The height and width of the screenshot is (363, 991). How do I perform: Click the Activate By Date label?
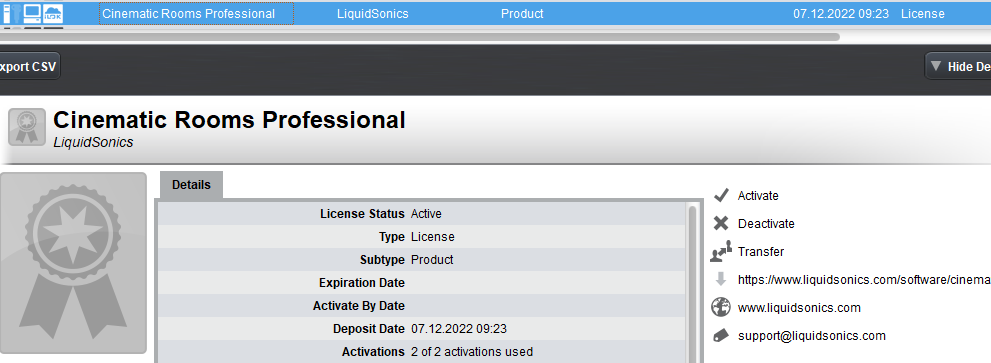[358, 305]
